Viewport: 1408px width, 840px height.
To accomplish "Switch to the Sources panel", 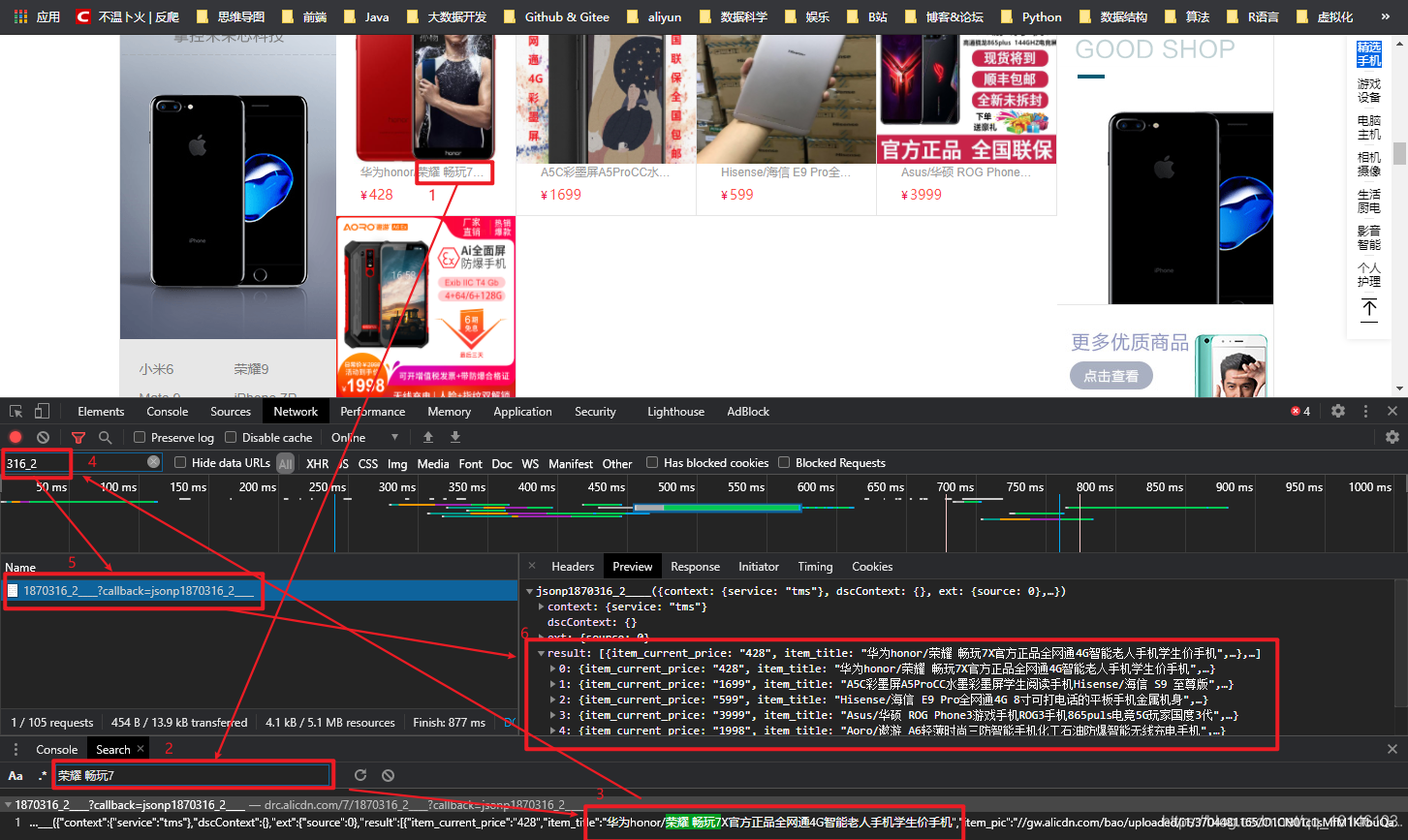I will tap(231, 411).
